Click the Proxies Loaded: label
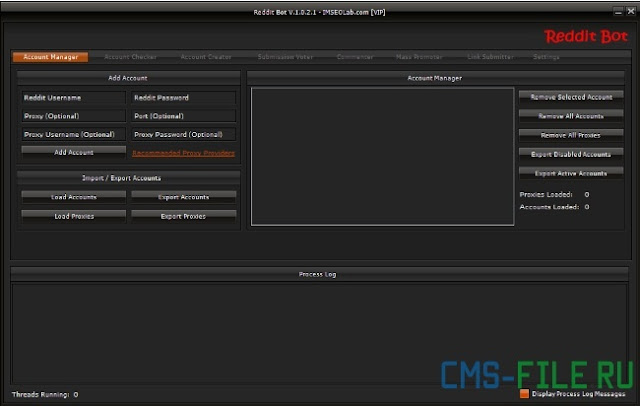 pos(546,195)
